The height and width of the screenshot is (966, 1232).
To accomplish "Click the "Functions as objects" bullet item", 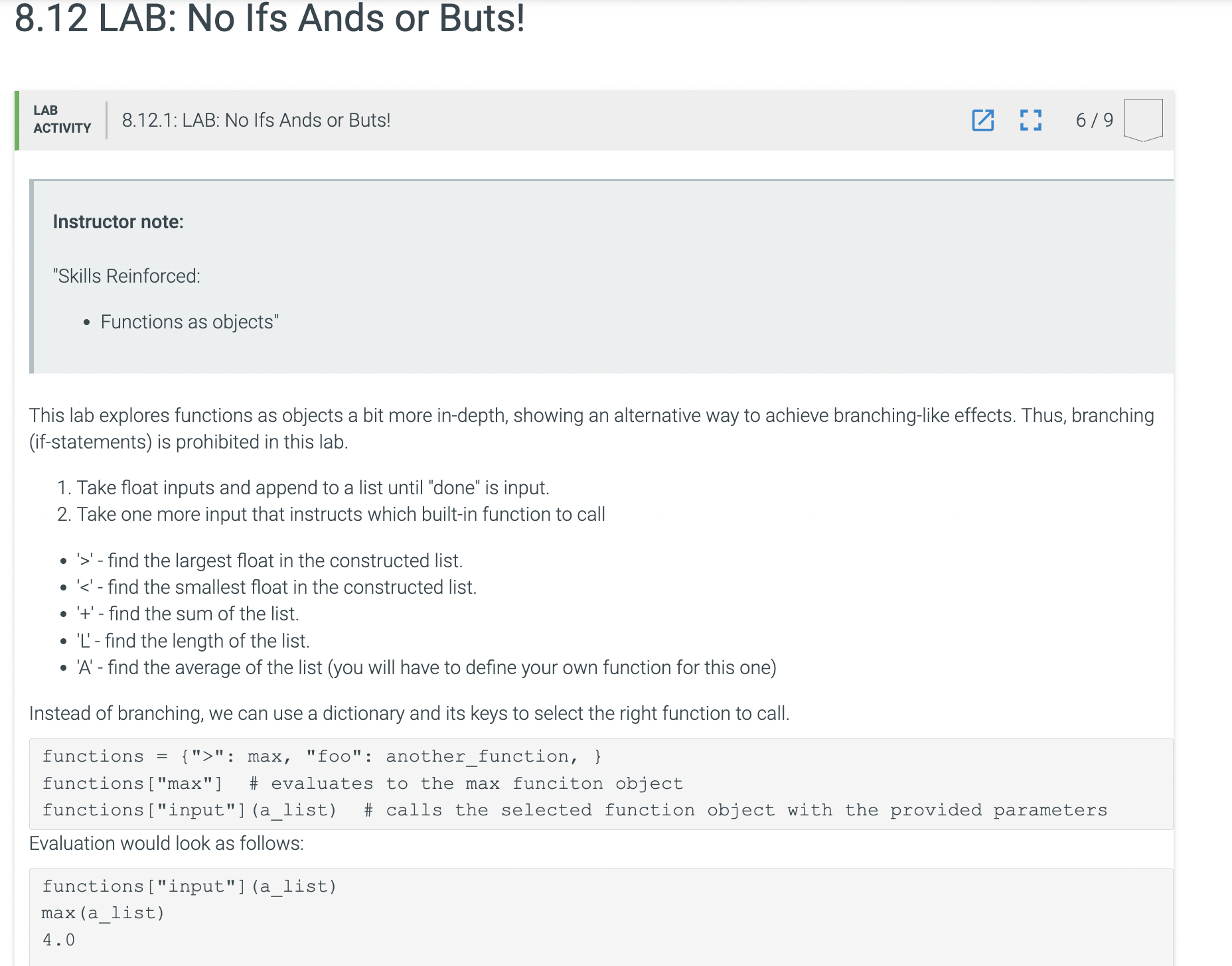I will [x=189, y=321].
